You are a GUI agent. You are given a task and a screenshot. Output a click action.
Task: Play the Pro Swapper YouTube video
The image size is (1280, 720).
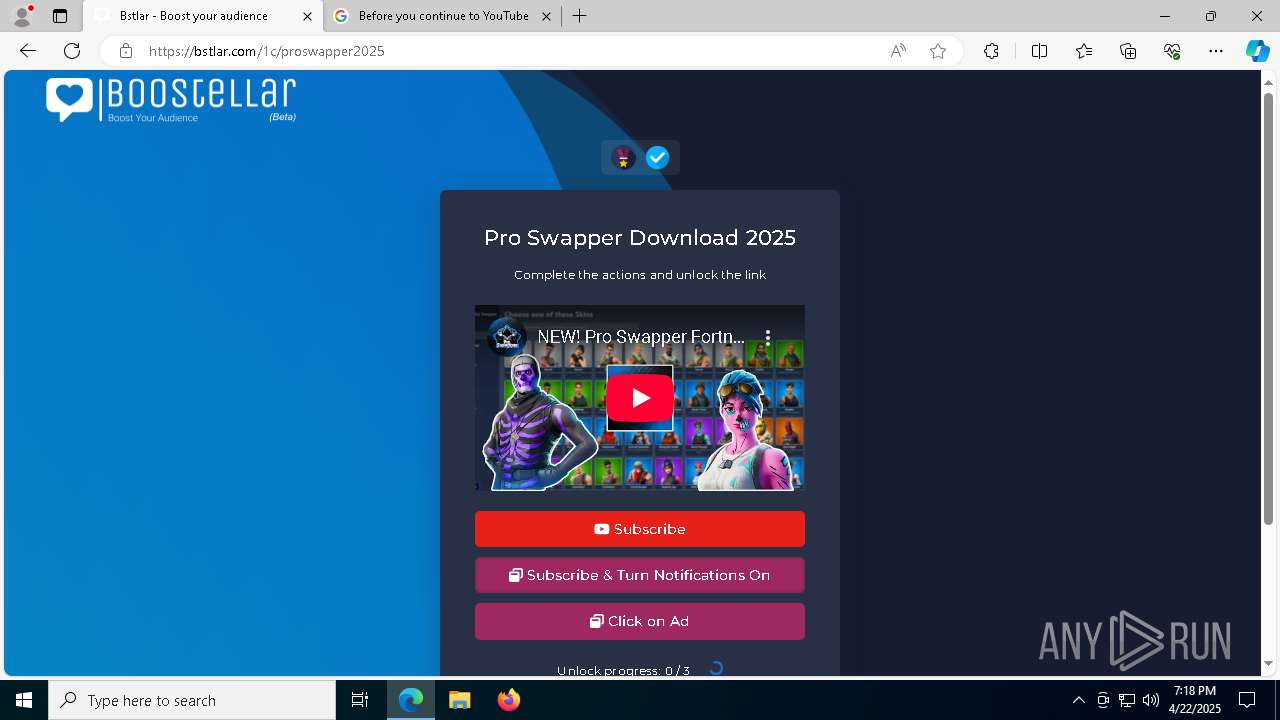[640, 398]
